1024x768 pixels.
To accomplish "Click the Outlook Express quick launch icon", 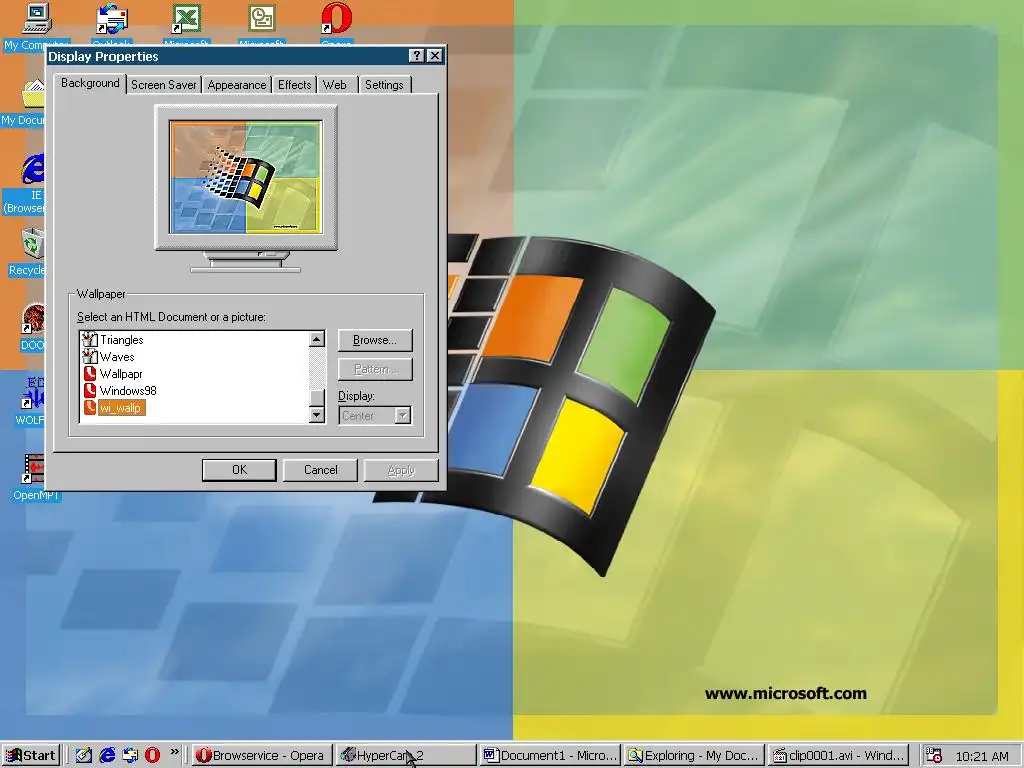I will 130,755.
